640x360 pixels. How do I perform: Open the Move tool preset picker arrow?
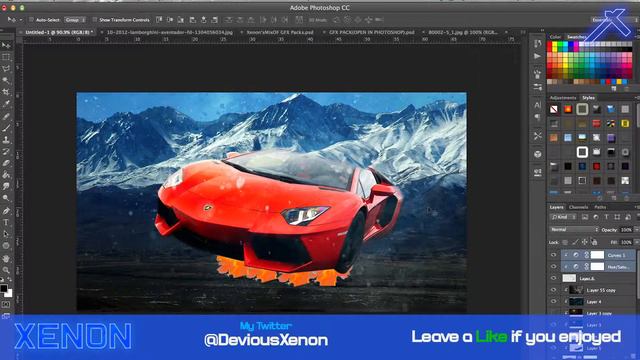pyautogui.click(x=21, y=20)
